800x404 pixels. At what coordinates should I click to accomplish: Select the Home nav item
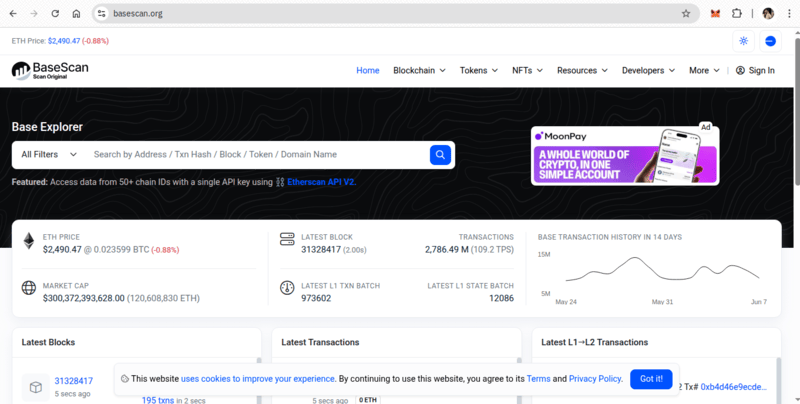[x=368, y=70]
